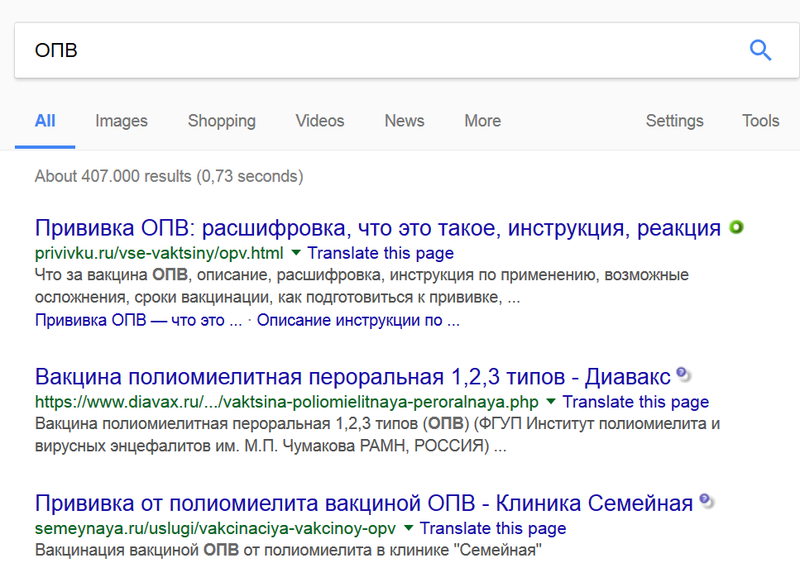Click green safety rating icon beside privivku result
The height and width of the screenshot is (563, 800).
click(x=736, y=228)
